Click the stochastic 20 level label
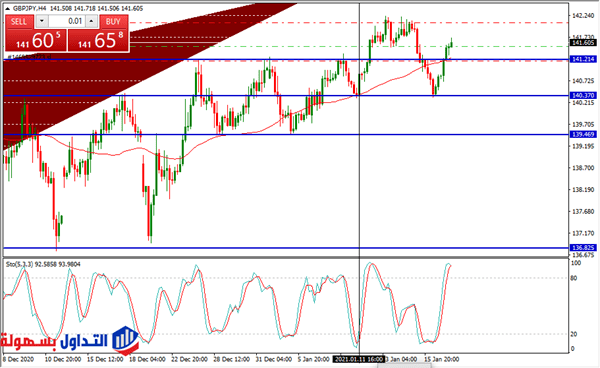 574,334
